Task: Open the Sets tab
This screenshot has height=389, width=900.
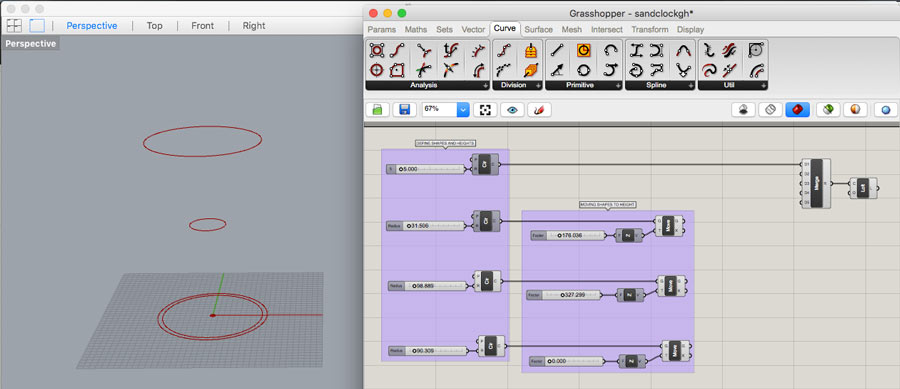Action: pyautogui.click(x=444, y=29)
